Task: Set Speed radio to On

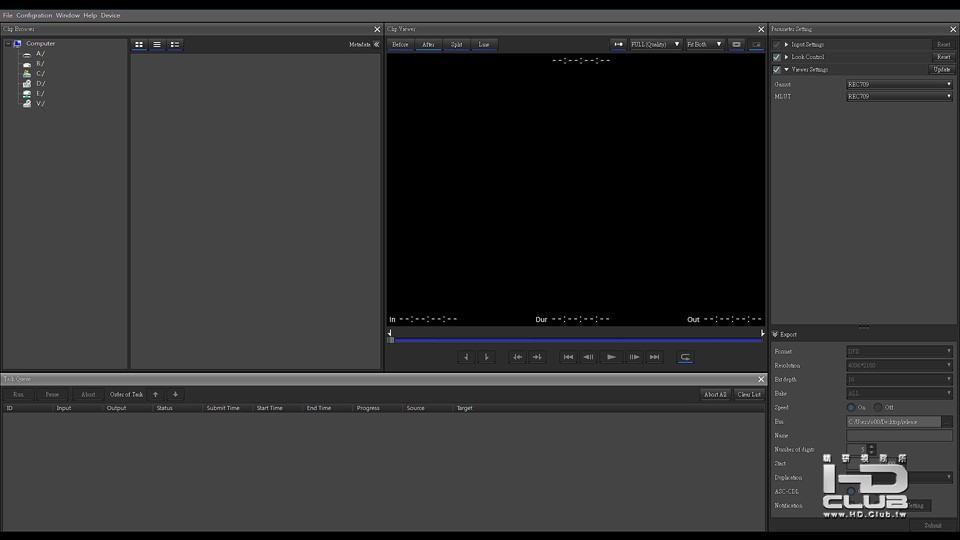Action: click(851, 407)
